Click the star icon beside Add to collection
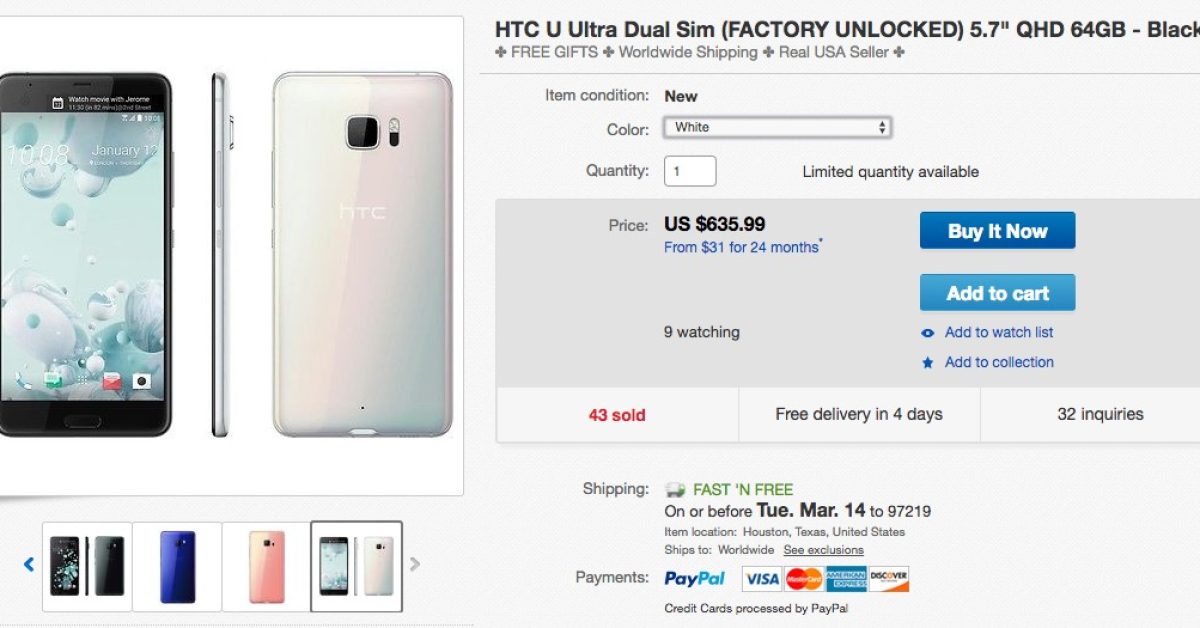This screenshot has width=1200, height=628. [928, 363]
